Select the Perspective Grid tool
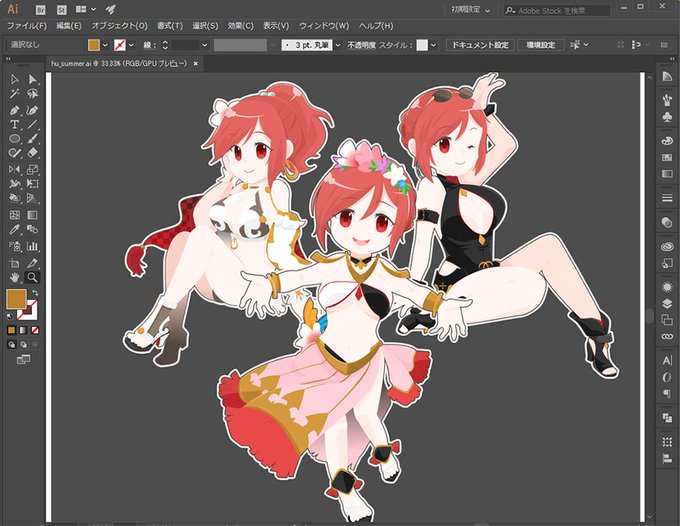 pos(32,198)
